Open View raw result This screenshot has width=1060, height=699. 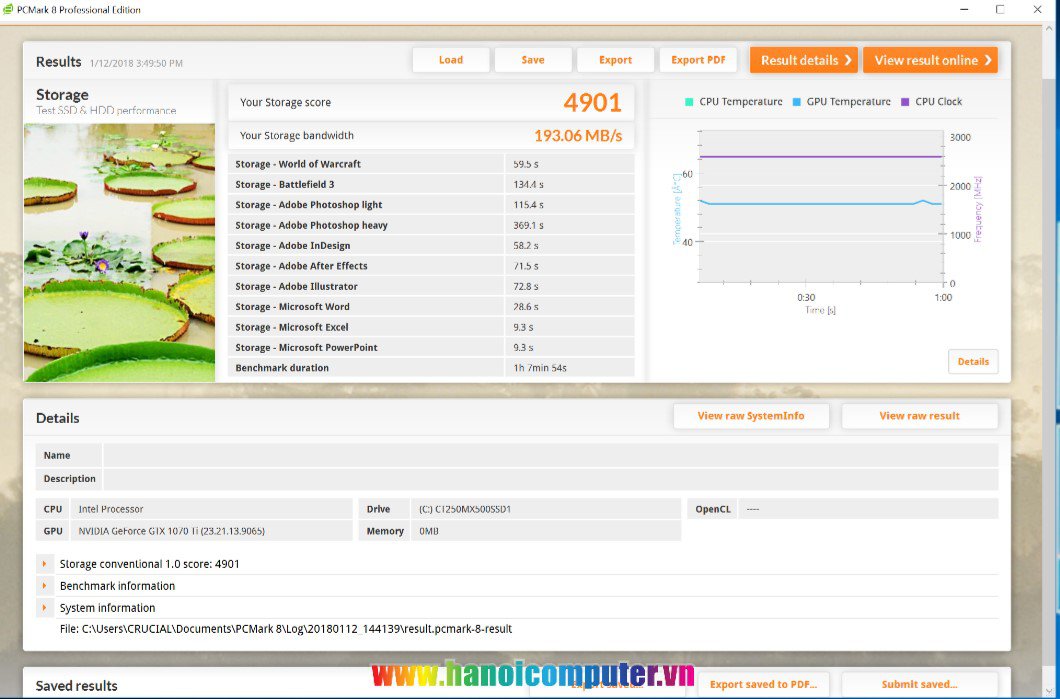(919, 416)
